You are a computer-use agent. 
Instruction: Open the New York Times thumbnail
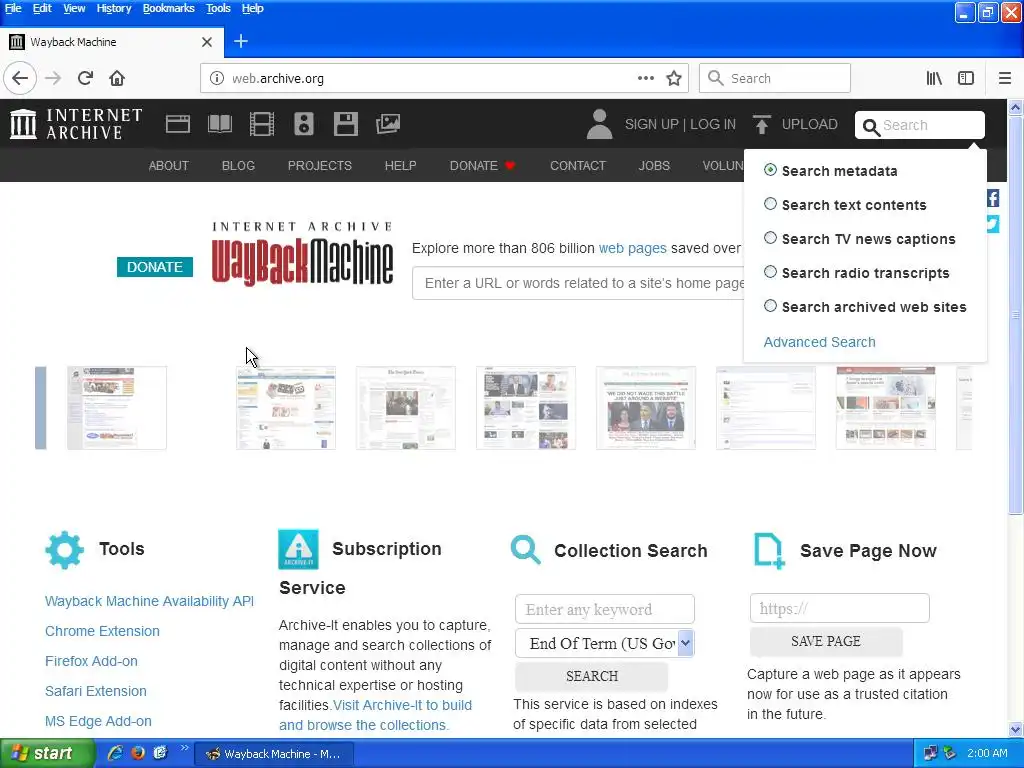pos(406,408)
